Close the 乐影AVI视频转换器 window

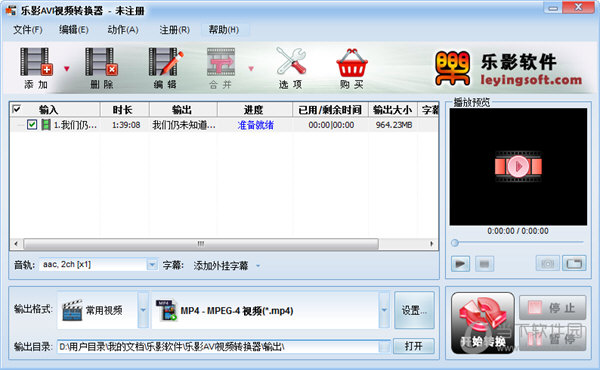click(x=578, y=7)
